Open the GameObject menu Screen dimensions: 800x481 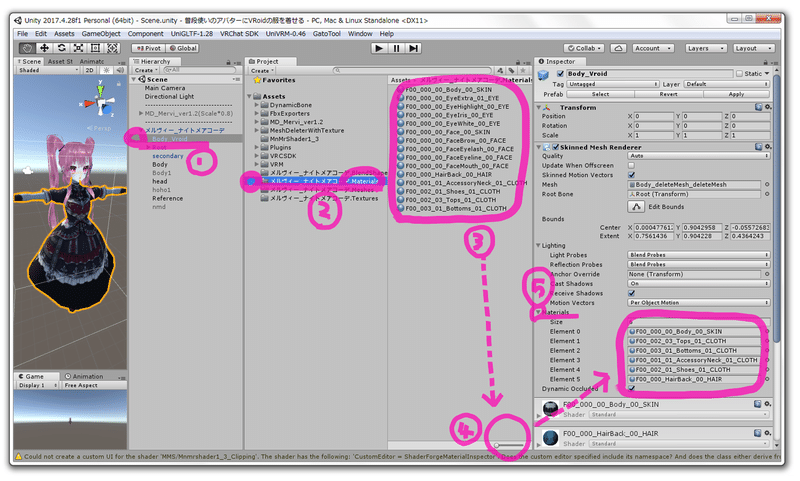(101, 34)
